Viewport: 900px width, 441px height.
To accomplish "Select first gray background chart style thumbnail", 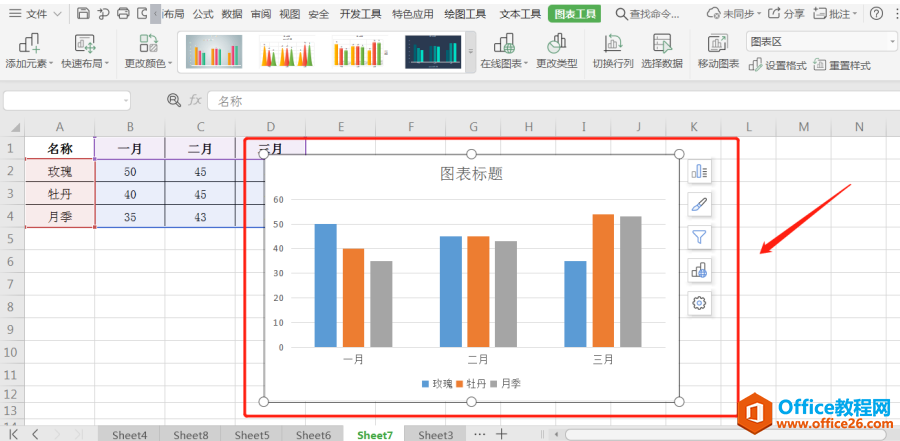I will (x=214, y=52).
